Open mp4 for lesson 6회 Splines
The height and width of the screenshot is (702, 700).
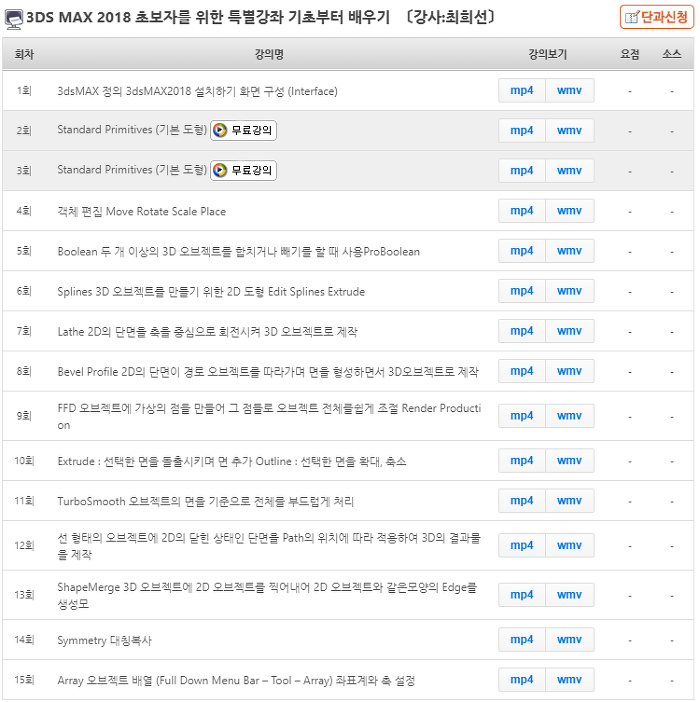click(522, 291)
